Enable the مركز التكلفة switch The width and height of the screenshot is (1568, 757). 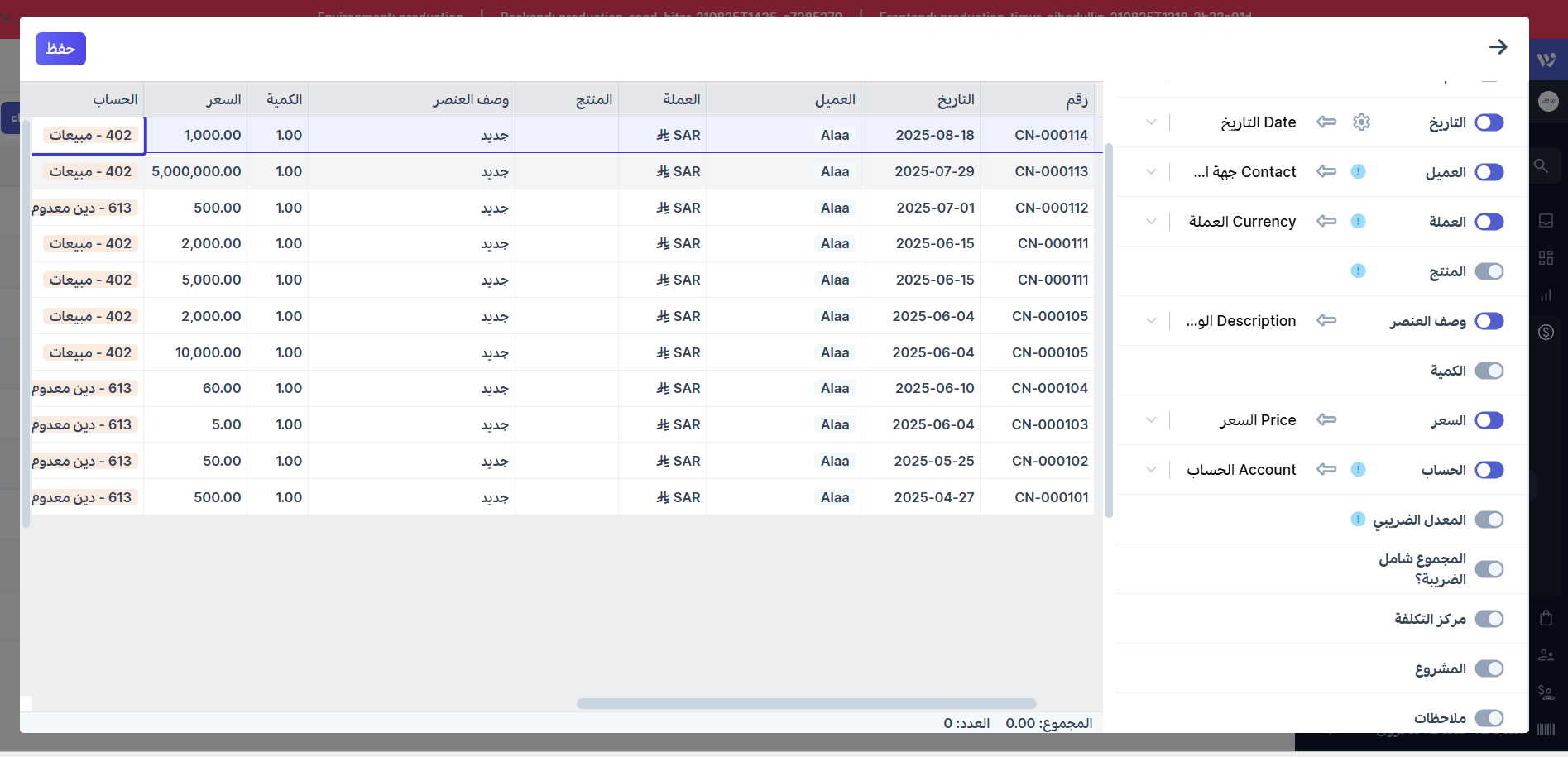[1489, 619]
